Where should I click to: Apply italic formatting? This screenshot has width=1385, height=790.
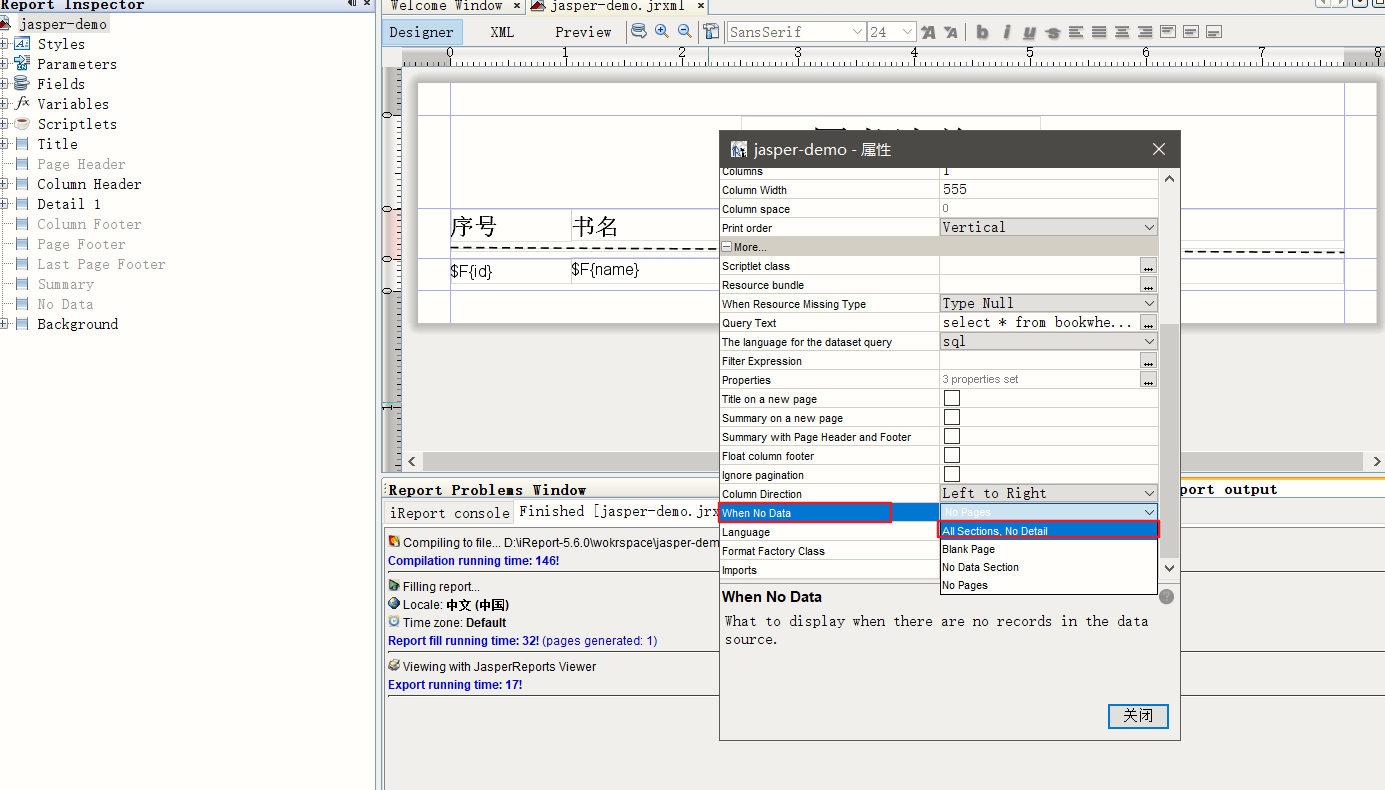click(1005, 31)
